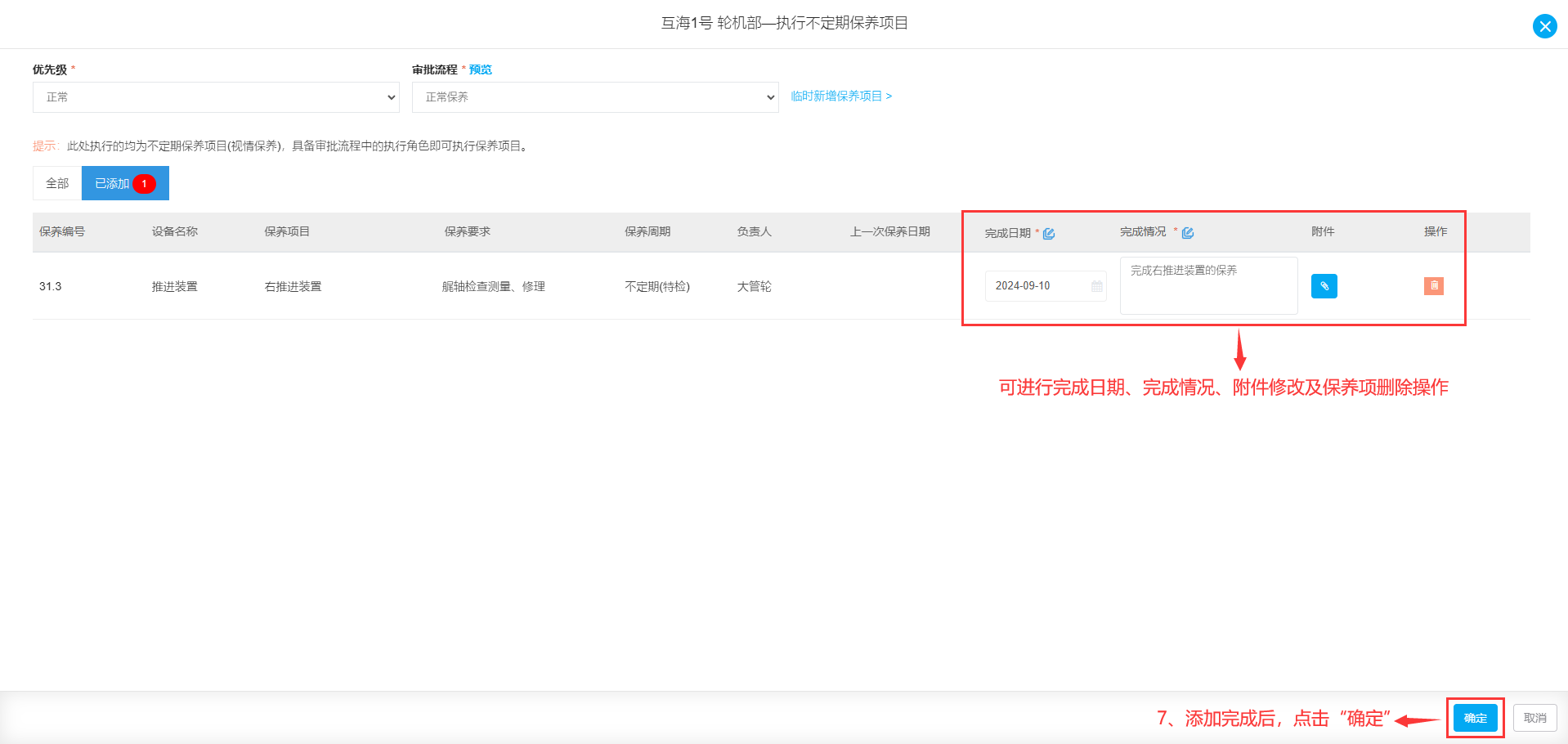The height and width of the screenshot is (744, 1568).
Task: Cancel with the 取消 button
Action: (1535, 718)
